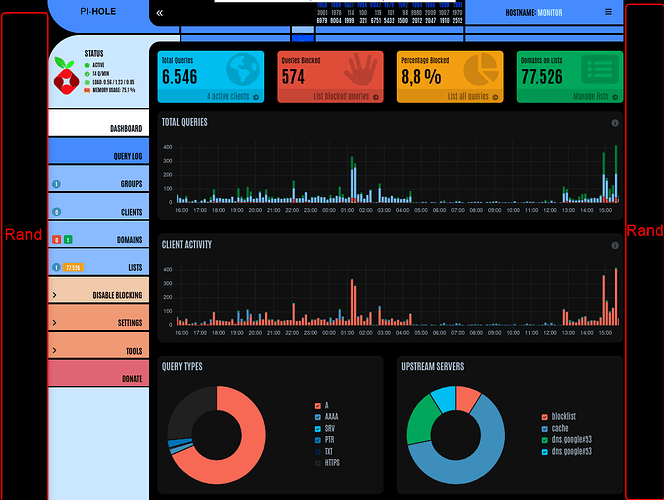Expand the Settings submenu
664x500 pixels.
tap(99, 323)
